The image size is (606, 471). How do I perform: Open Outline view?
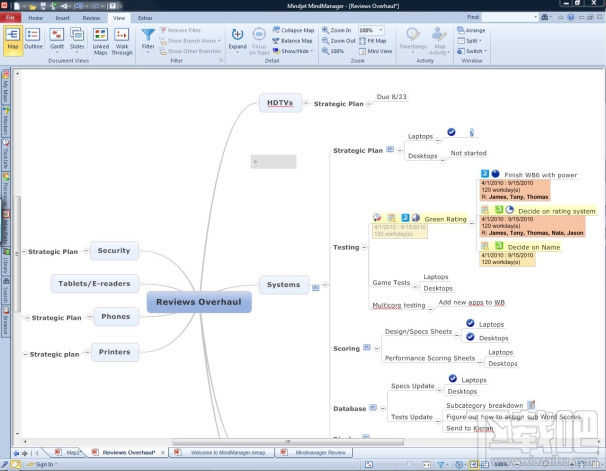click(x=33, y=39)
